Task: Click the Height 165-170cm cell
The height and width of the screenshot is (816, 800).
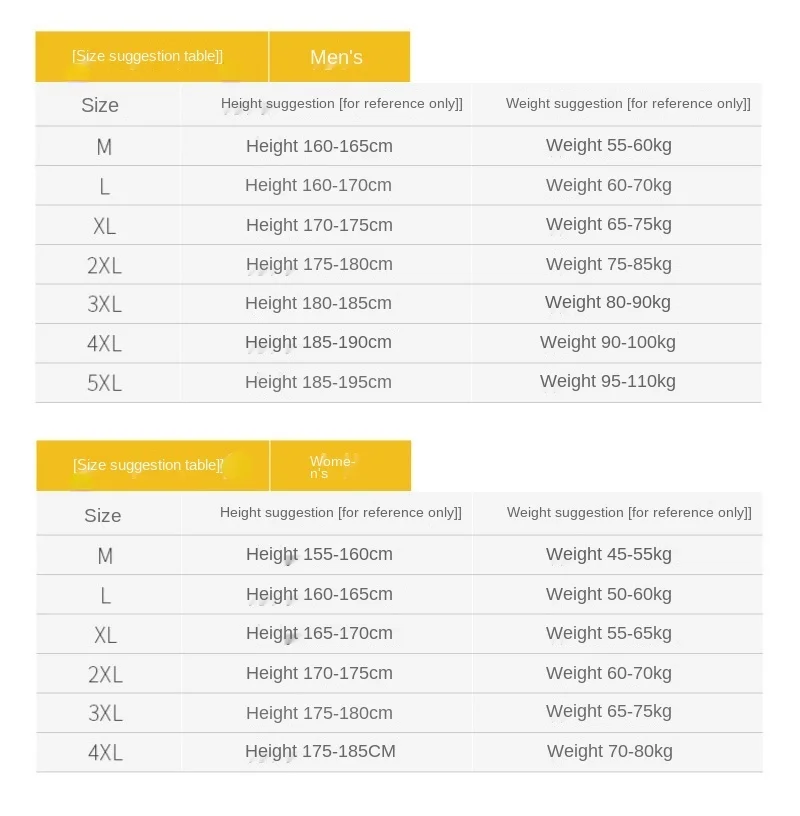Action: (x=319, y=633)
